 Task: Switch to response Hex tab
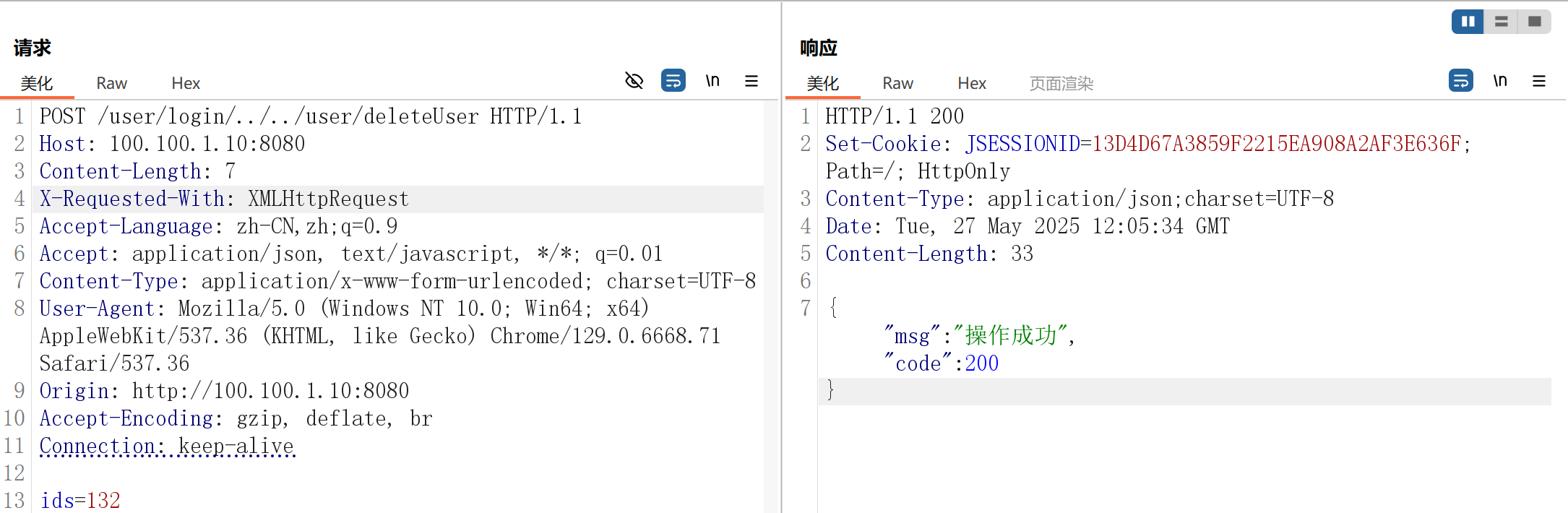pos(972,84)
